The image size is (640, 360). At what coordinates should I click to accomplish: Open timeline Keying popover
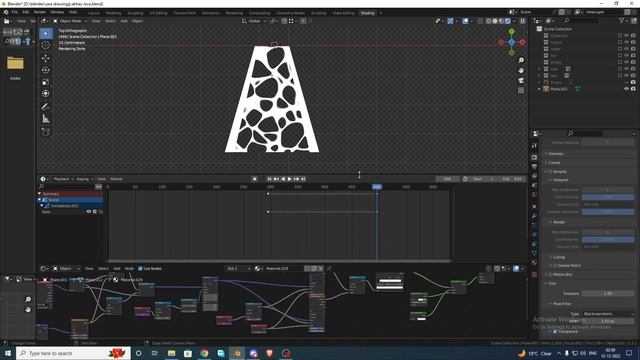tap(84, 179)
